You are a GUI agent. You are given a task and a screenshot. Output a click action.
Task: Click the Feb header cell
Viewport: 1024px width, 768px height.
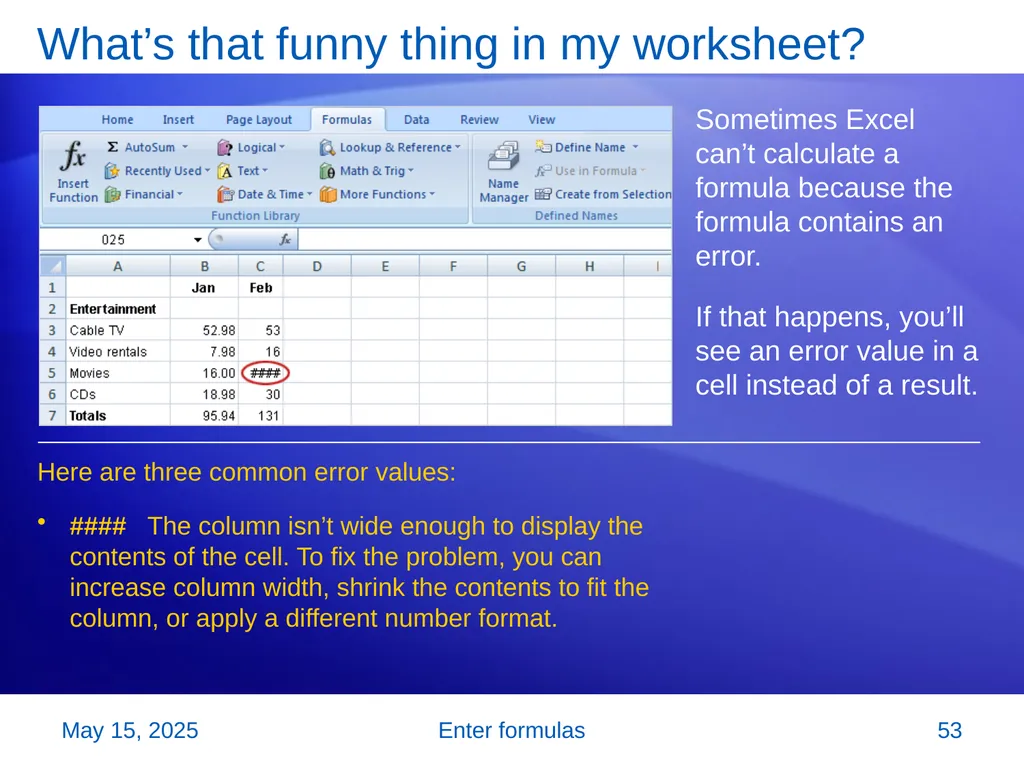[261, 288]
